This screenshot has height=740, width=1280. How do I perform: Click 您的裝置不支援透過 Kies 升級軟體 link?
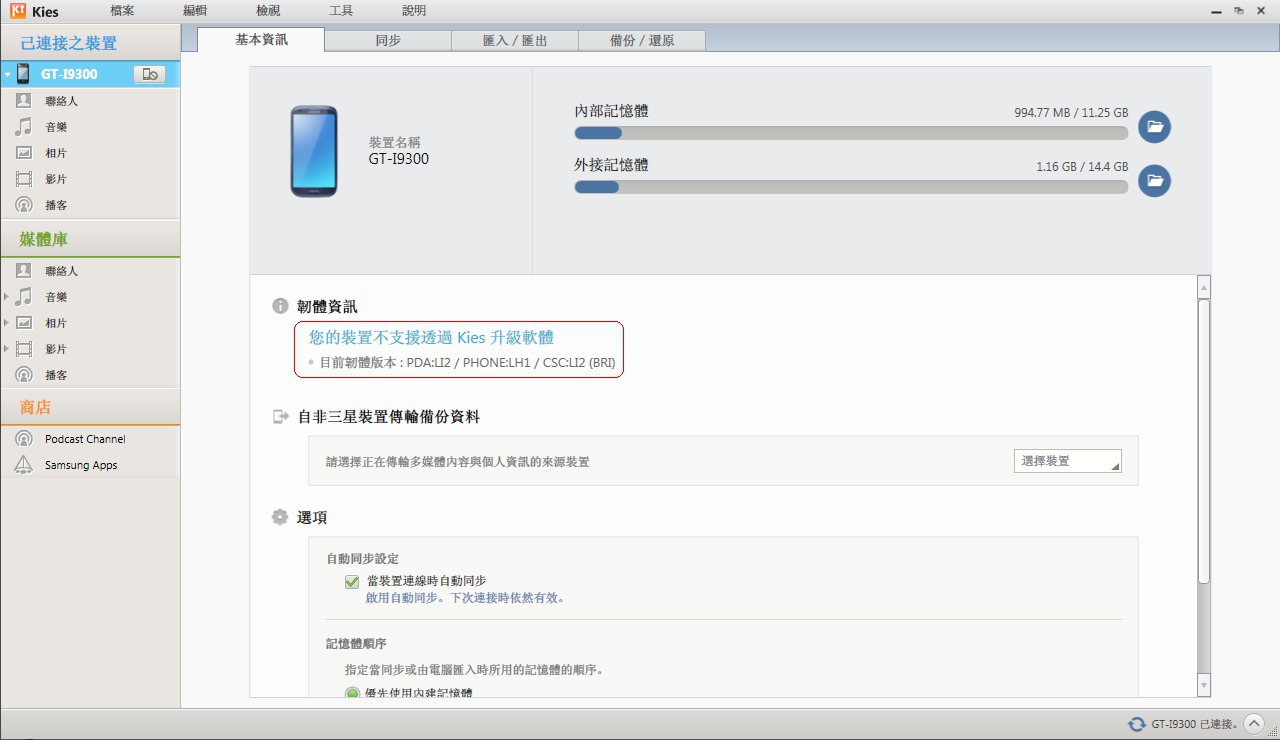(x=431, y=338)
